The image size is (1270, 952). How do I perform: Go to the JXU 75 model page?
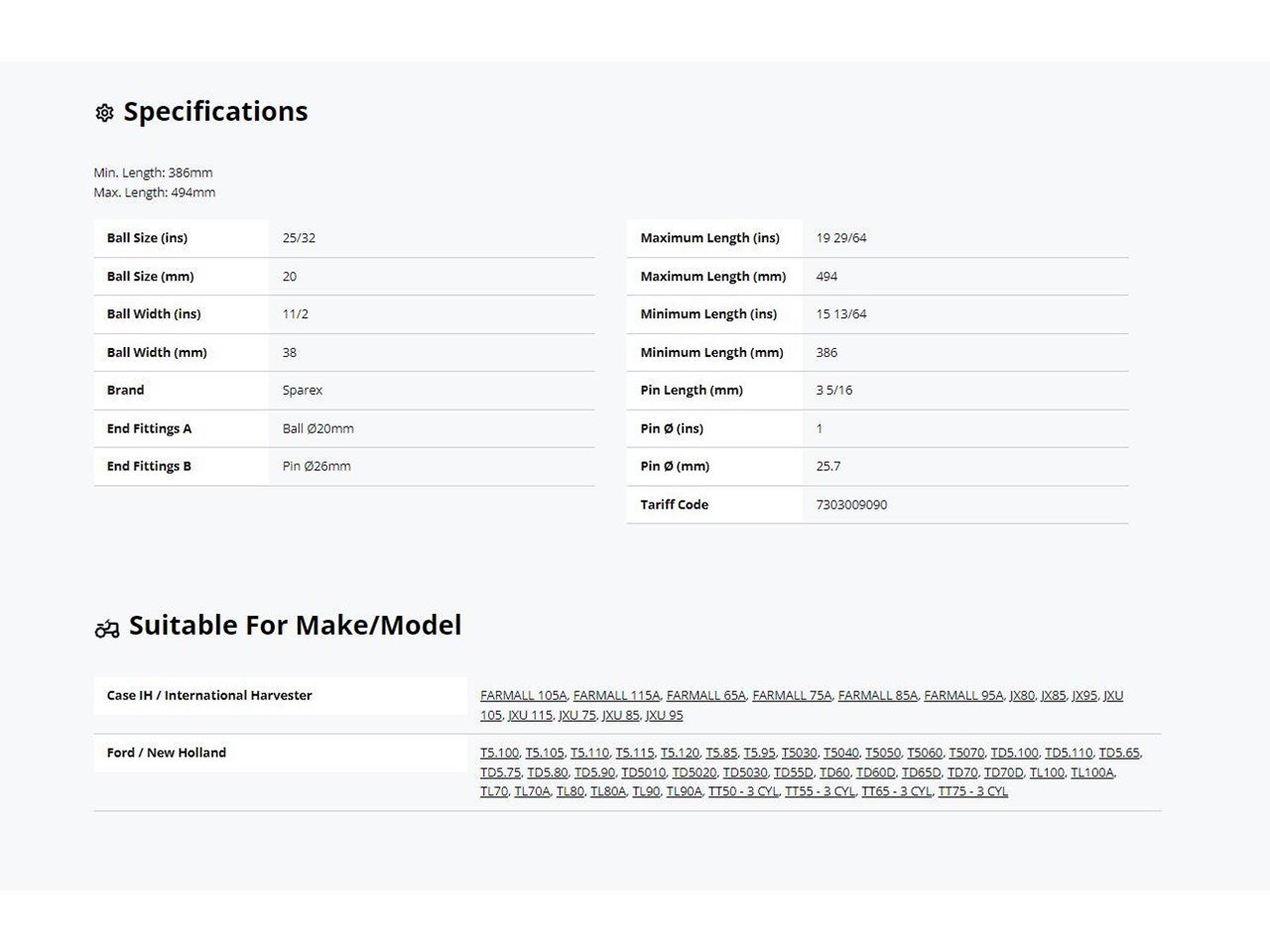point(577,715)
